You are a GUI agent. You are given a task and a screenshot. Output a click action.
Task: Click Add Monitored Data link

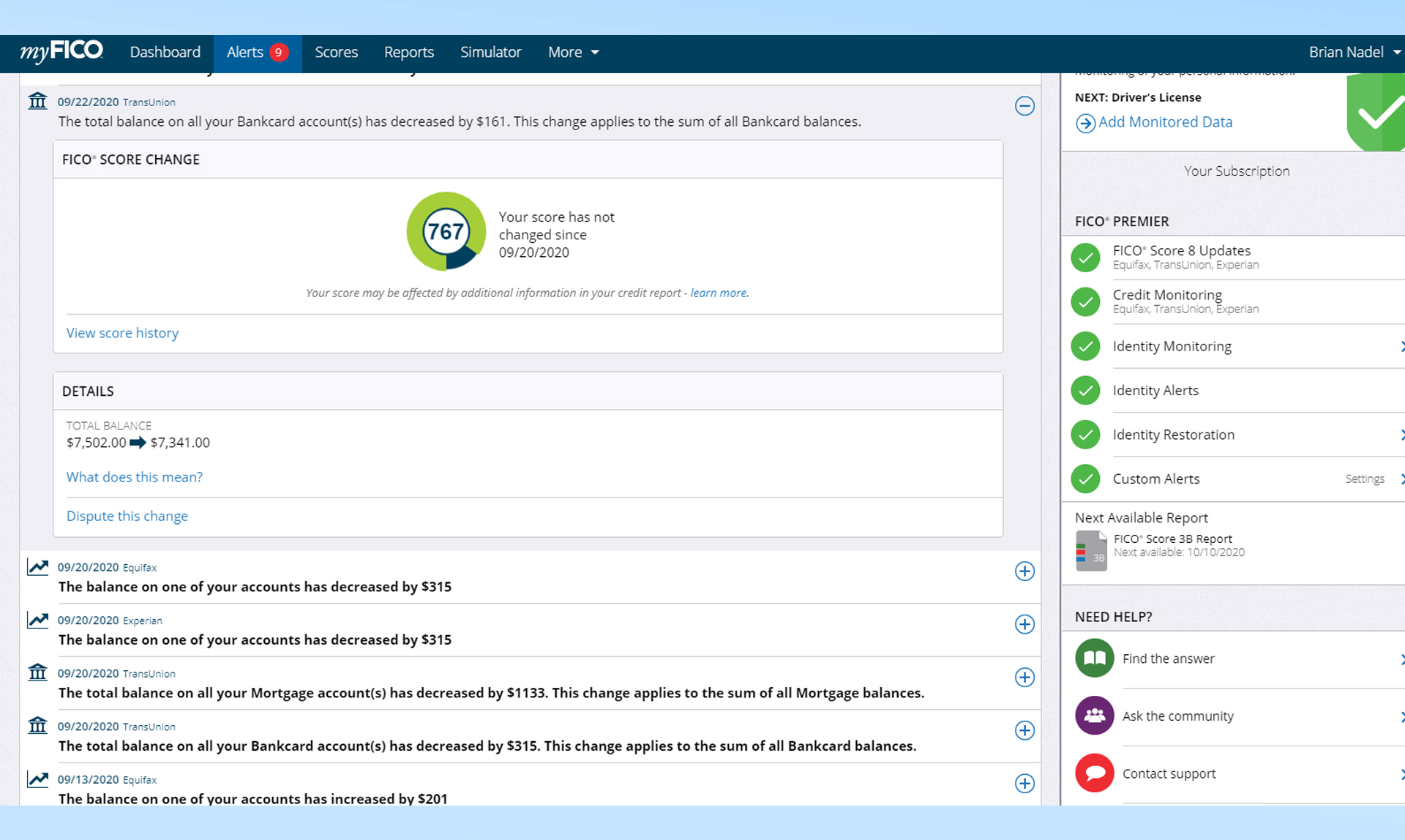[x=1165, y=122]
